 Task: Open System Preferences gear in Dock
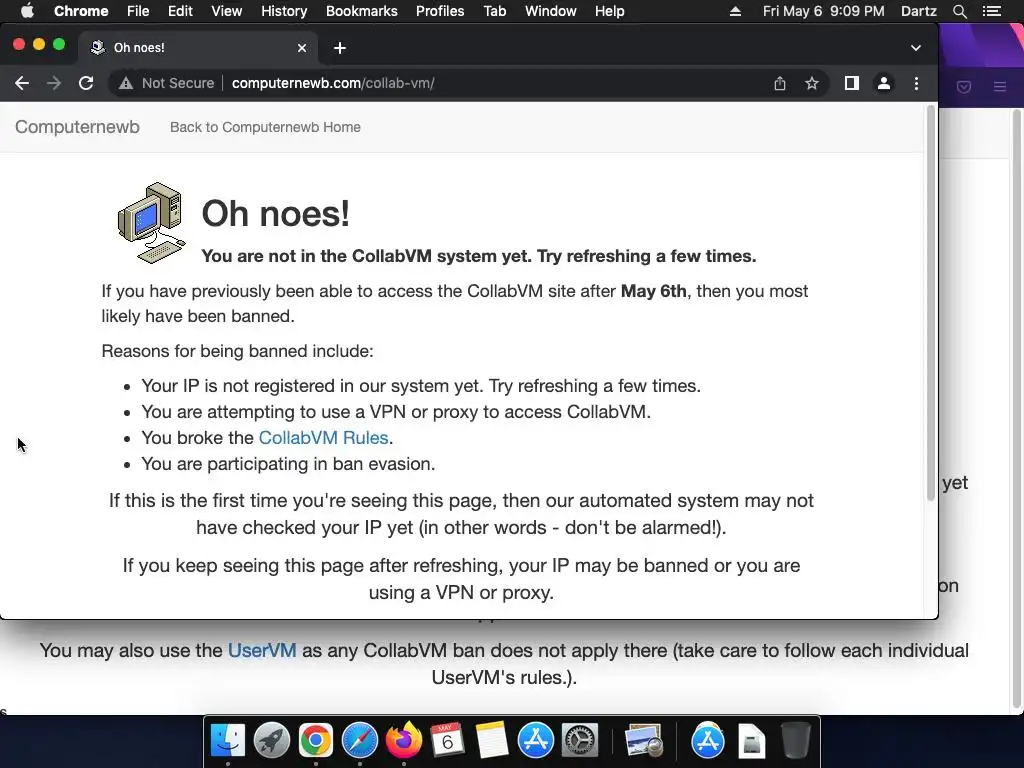580,741
